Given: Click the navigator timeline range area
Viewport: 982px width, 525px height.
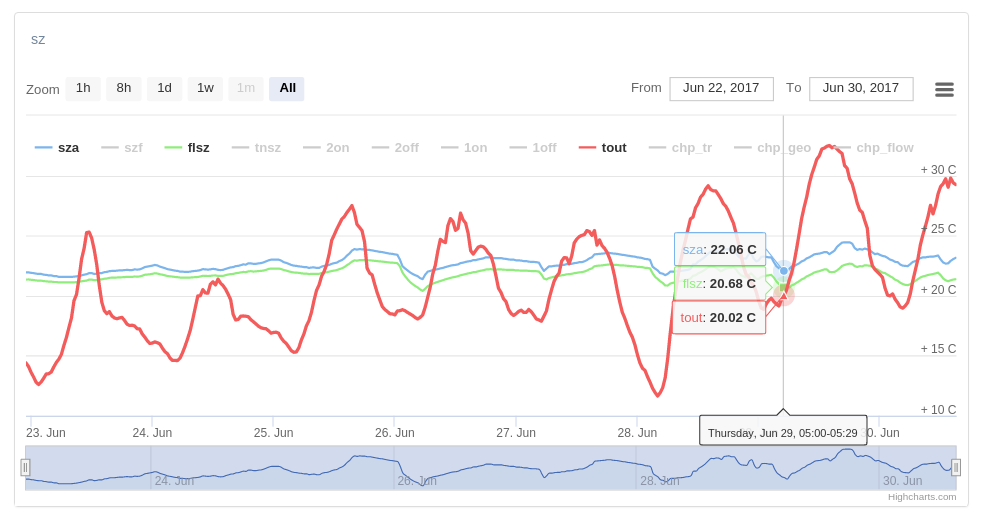Looking at the screenshot, I should click(490, 467).
